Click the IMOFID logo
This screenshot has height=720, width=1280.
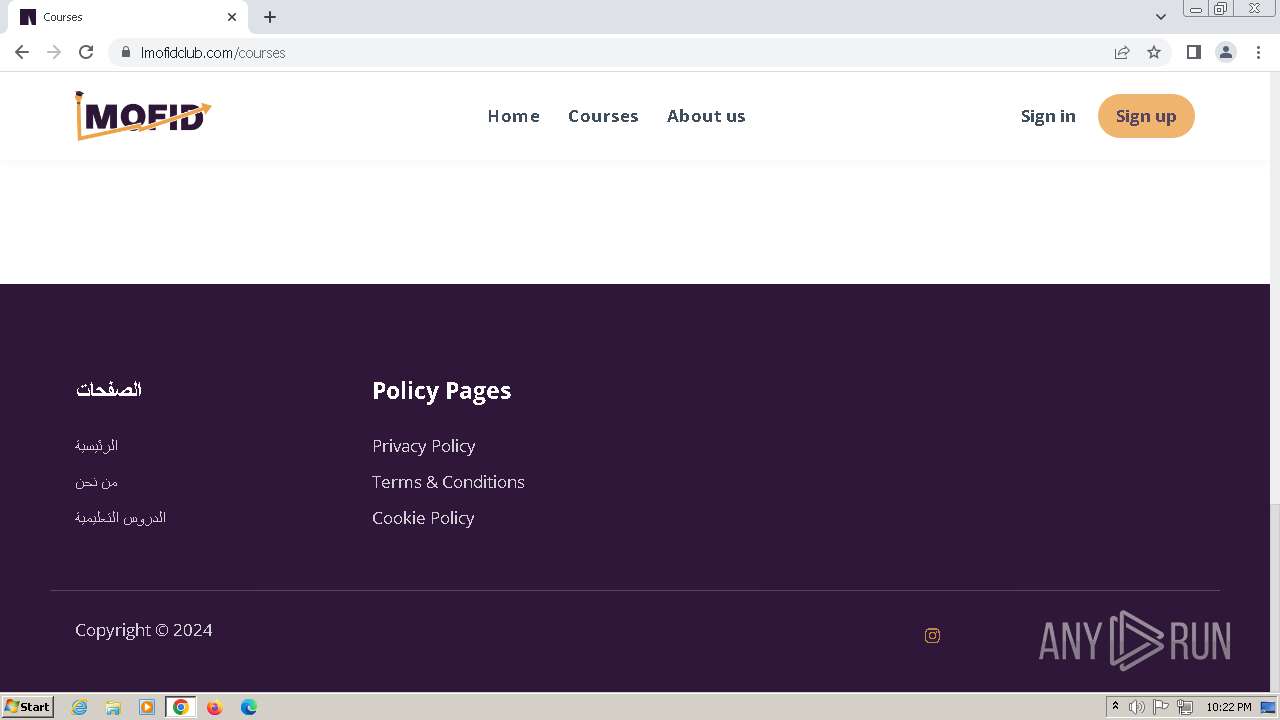click(143, 116)
